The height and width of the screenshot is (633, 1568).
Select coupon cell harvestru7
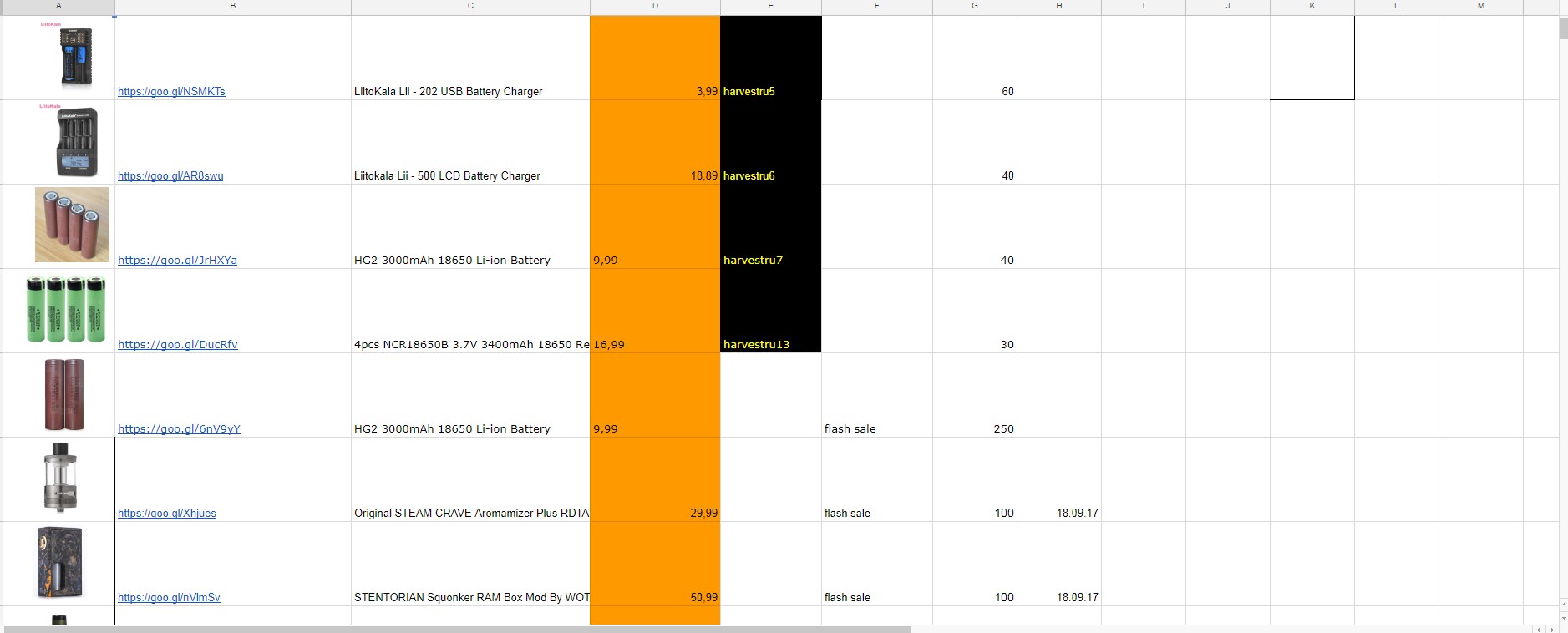tap(771, 226)
